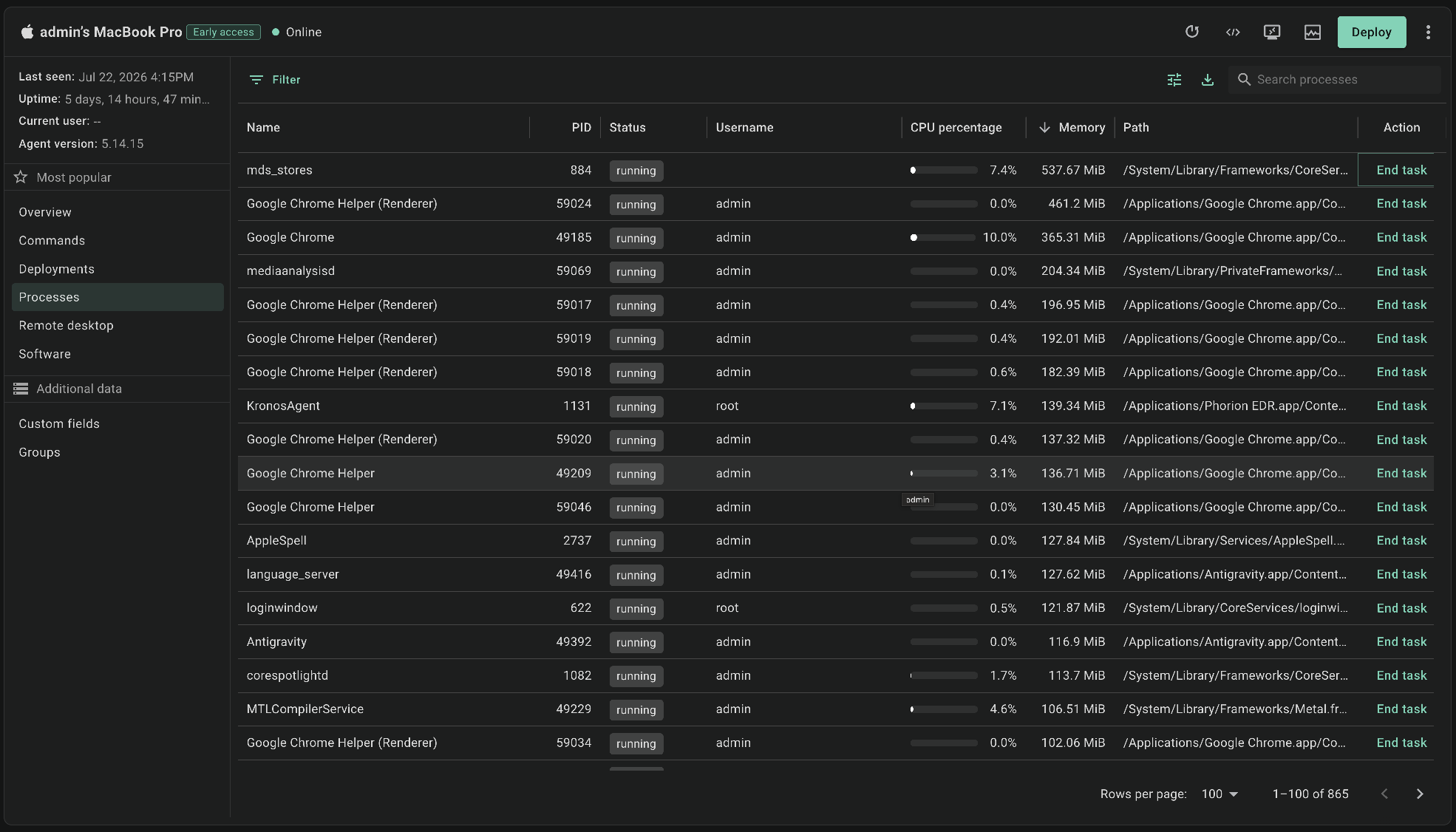Launch remote desktop monitor icon in header
Screen dimensions: 1456x832
pyautogui.click(x=1272, y=32)
